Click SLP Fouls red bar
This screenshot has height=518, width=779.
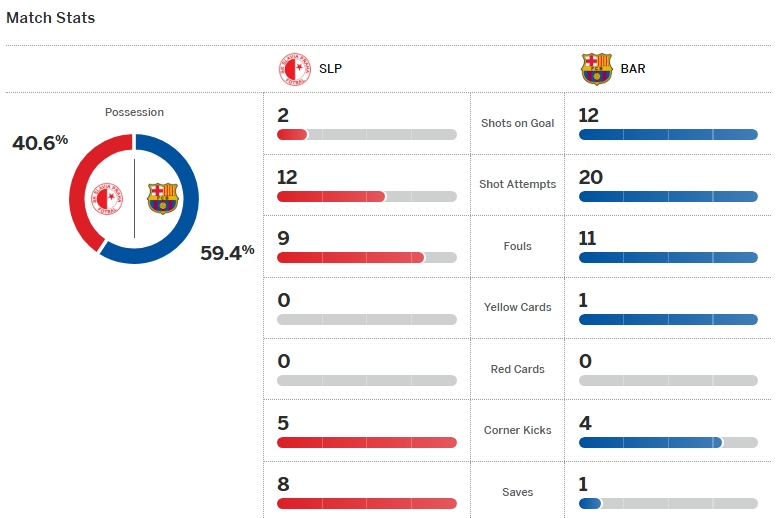(x=350, y=257)
